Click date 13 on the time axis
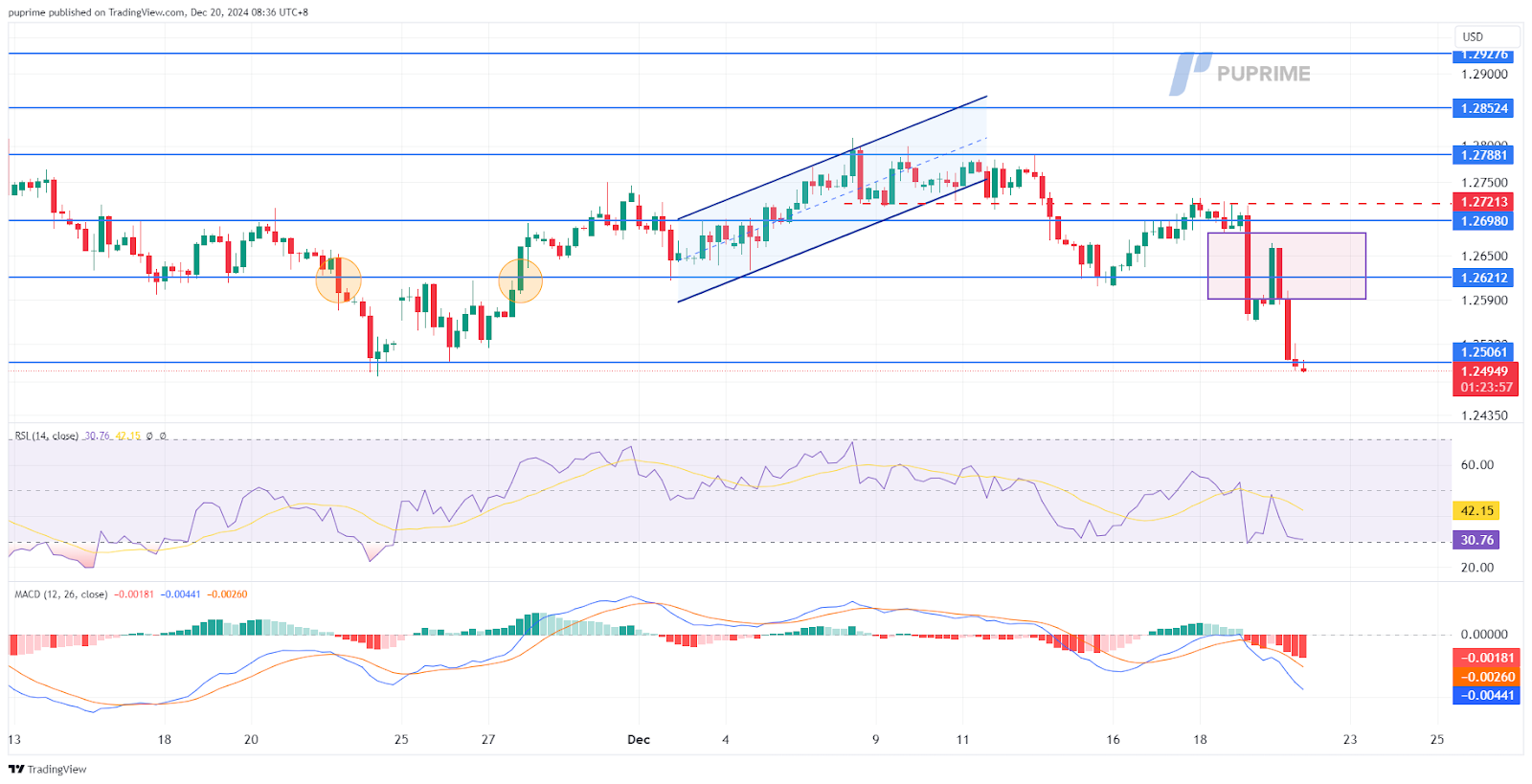The height and width of the screenshot is (784, 1532). 13,739
